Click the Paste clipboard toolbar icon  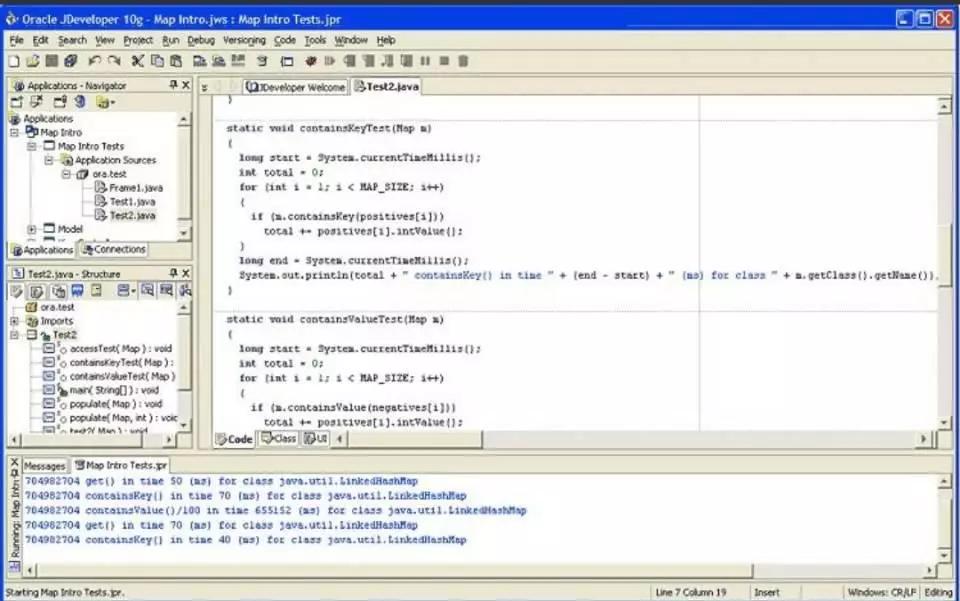[176, 61]
